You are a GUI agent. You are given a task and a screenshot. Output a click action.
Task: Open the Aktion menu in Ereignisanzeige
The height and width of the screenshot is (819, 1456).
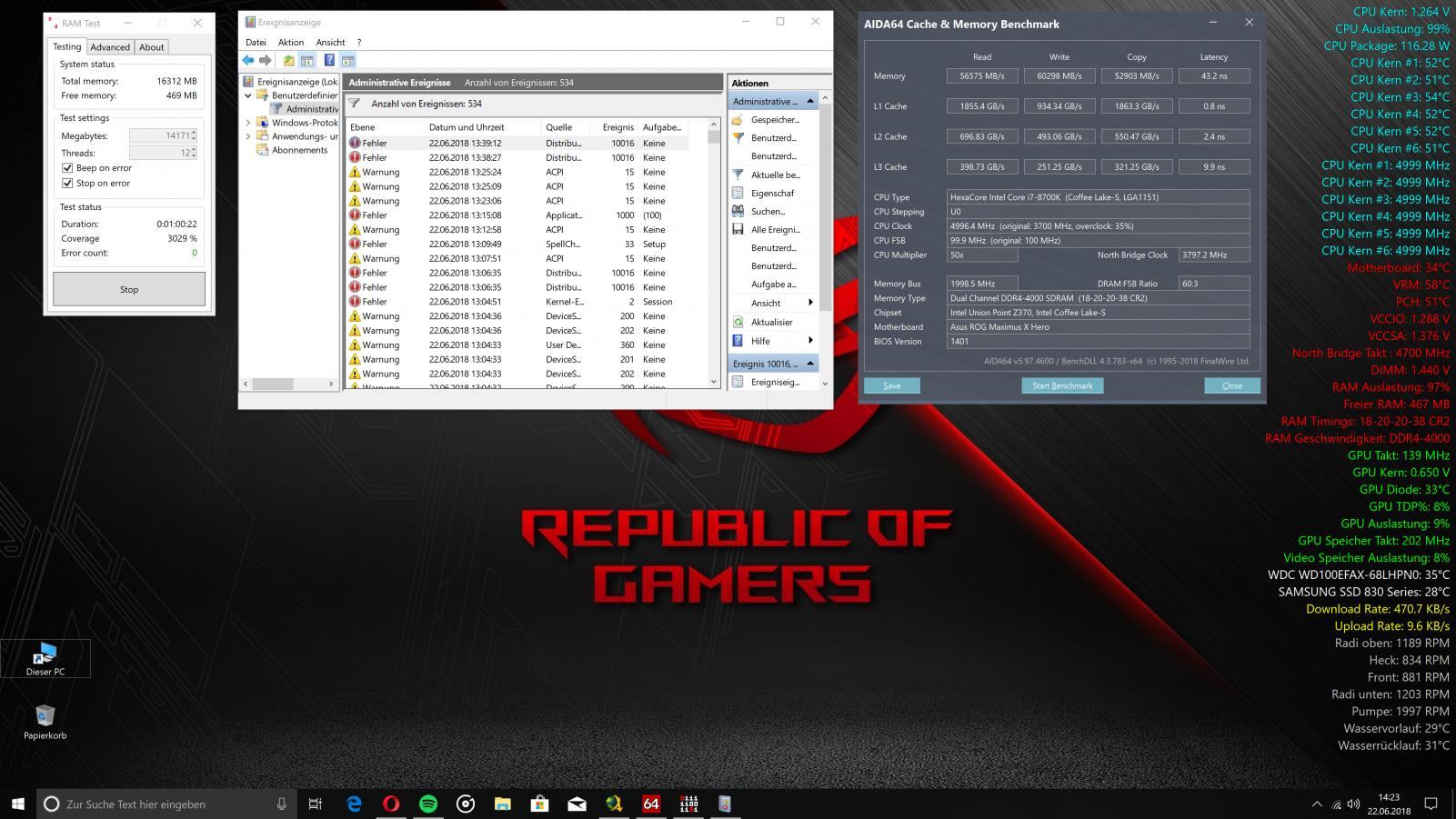pyautogui.click(x=291, y=42)
